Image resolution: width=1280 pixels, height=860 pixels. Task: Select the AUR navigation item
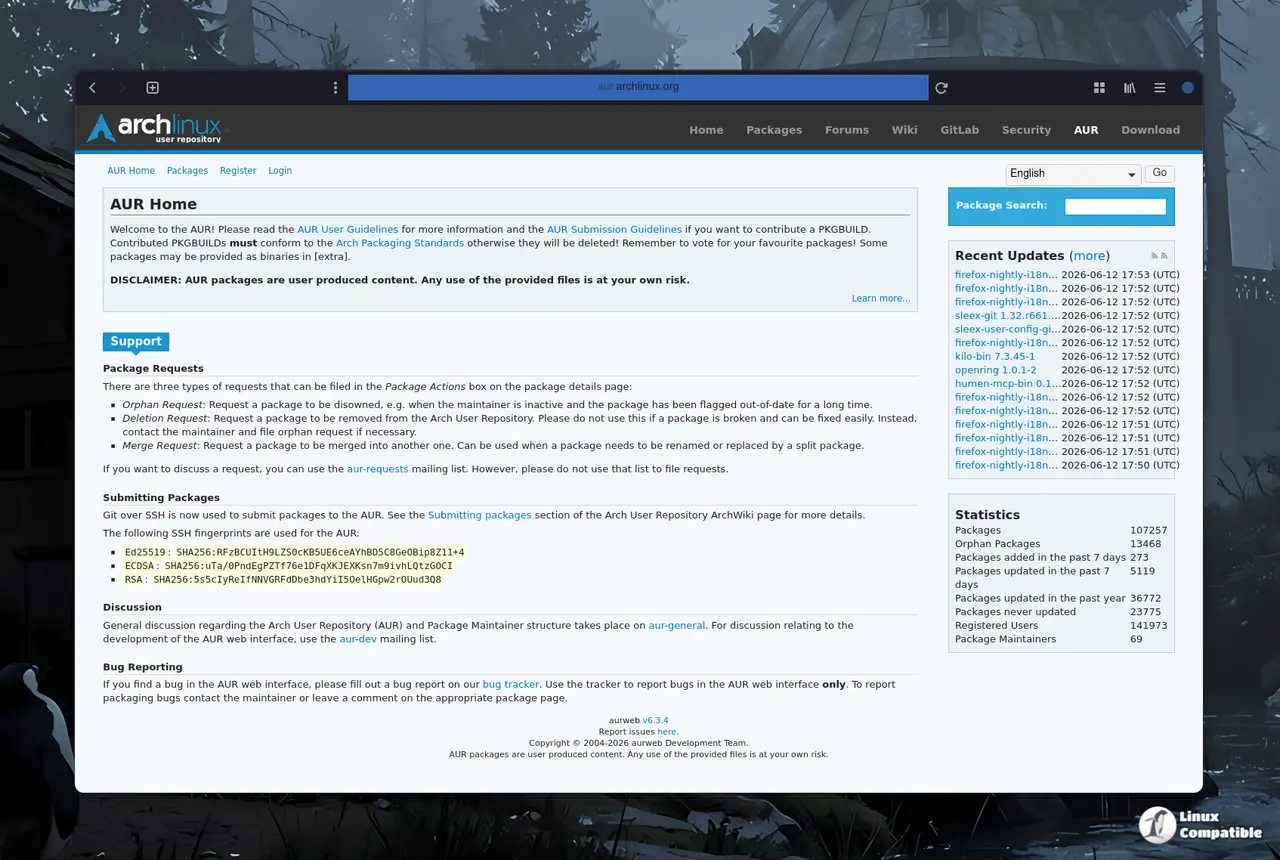[1086, 130]
